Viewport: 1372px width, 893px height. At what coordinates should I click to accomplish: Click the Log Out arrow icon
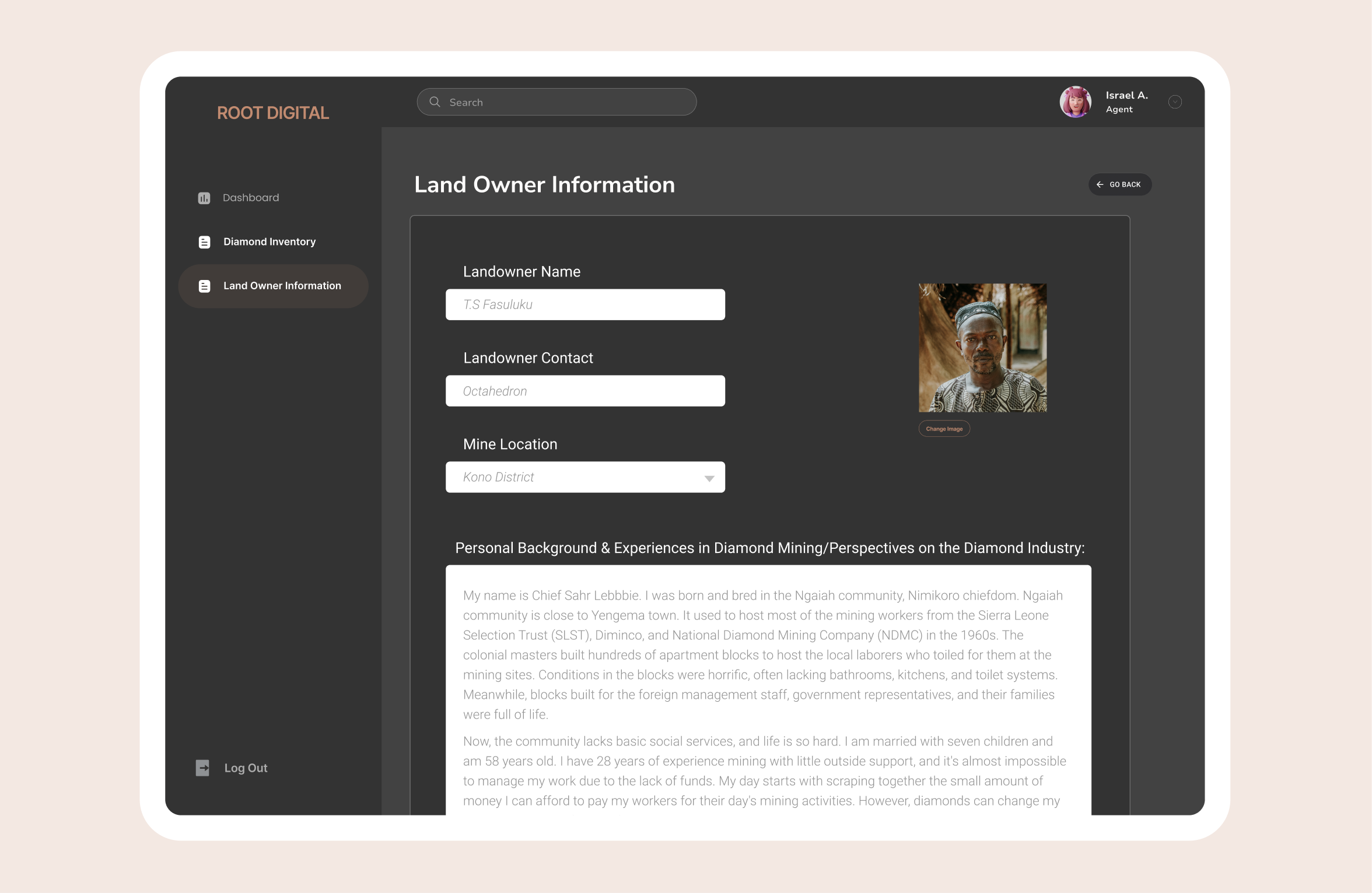click(x=202, y=768)
